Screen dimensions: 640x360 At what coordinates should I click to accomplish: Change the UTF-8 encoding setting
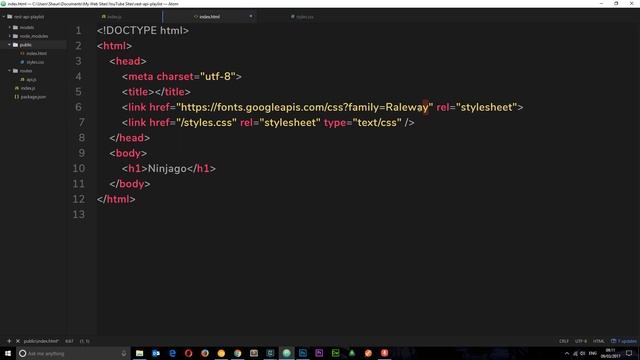coord(580,341)
